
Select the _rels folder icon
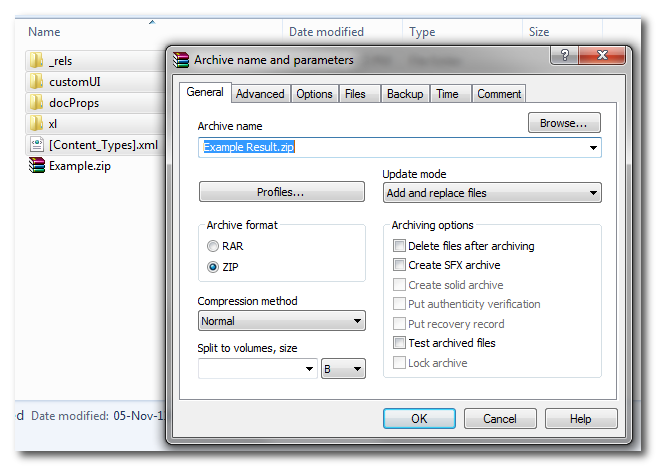(x=36, y=61)
